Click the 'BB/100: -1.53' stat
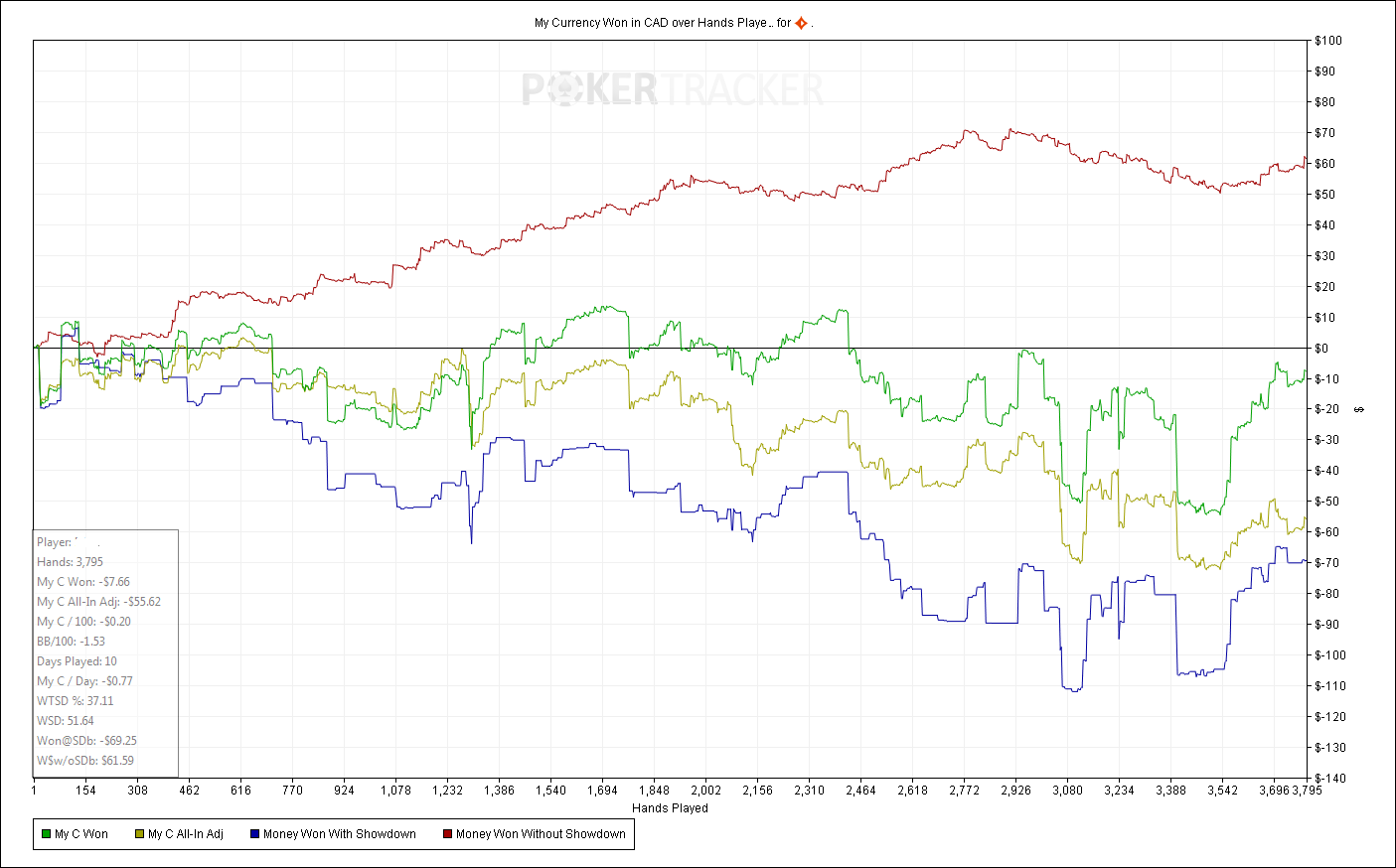1396x868 pixels. tap(71, 642)
